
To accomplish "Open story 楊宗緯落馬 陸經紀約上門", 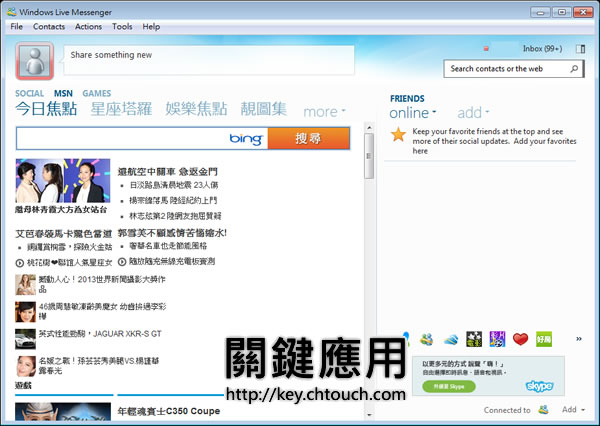I will point(173,201).
